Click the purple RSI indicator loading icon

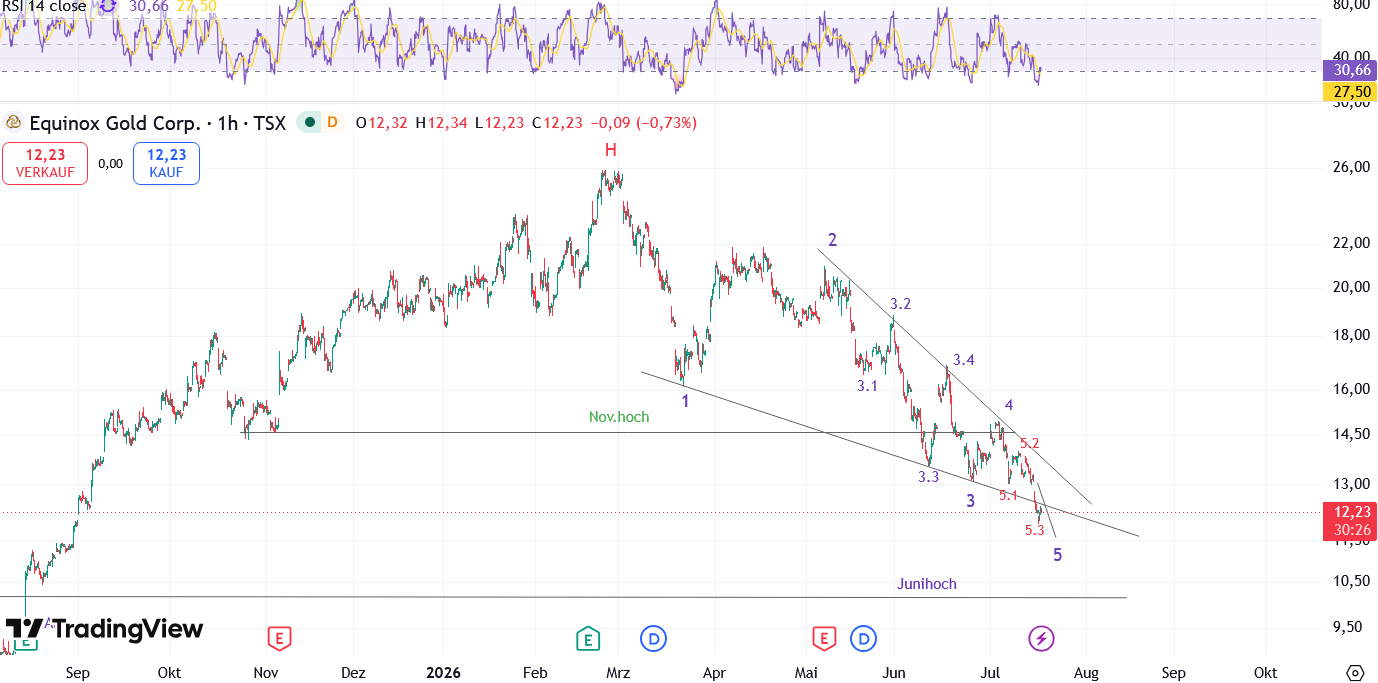[x=107, y=6]
